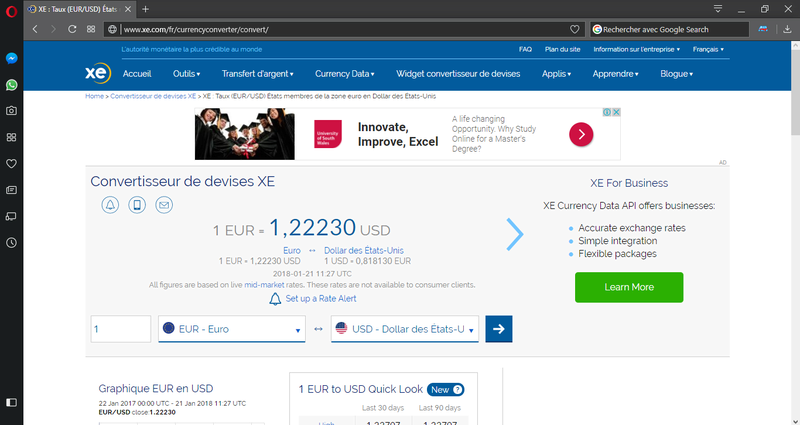Go forward with the browser forward arrow

click(53, 29)
